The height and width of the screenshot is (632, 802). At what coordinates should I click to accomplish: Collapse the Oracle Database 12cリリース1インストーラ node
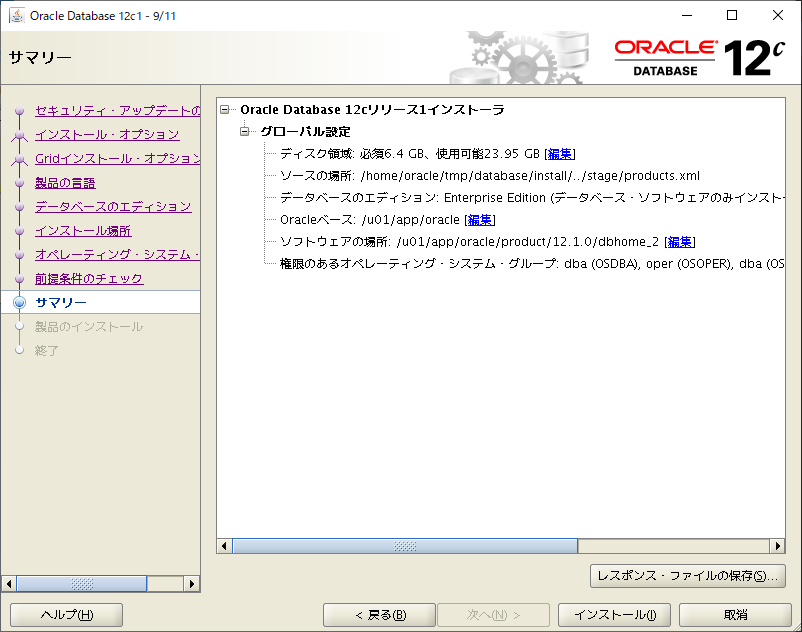(x=225, y=109)
